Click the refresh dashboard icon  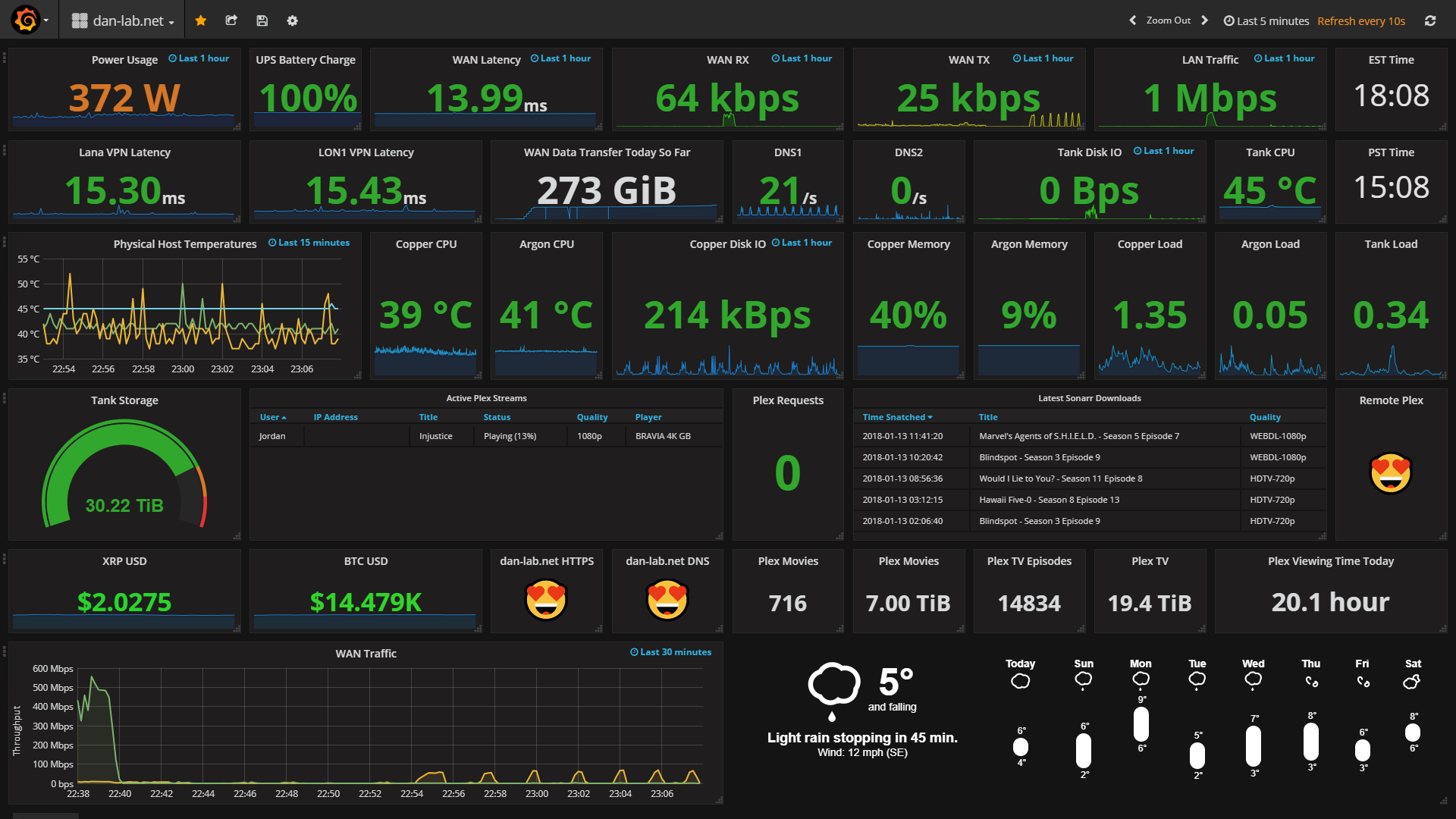[x=1430, y=20]
